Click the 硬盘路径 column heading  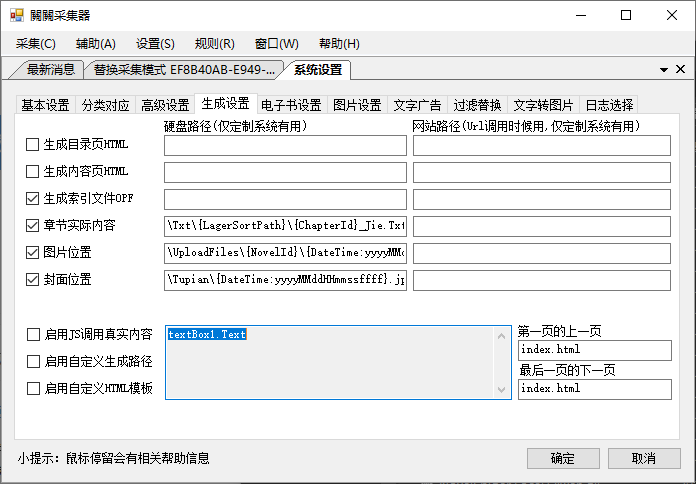(x=236, y=127)
